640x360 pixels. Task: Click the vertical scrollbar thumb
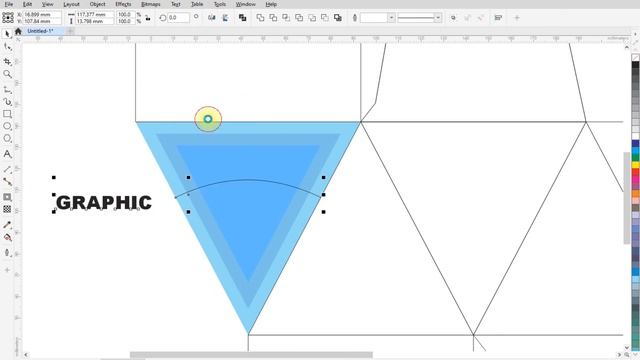[x=627, y=198]
